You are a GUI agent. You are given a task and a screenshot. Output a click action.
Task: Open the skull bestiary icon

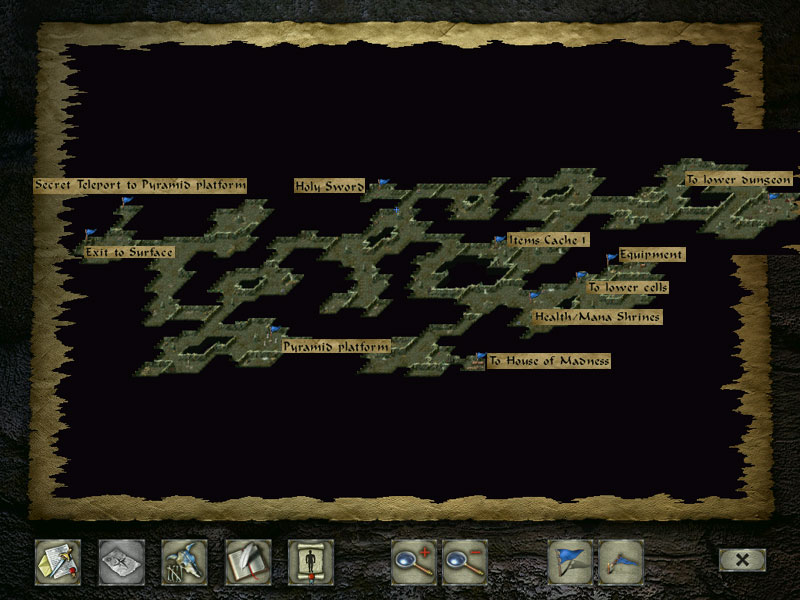(x=184, y=562)
